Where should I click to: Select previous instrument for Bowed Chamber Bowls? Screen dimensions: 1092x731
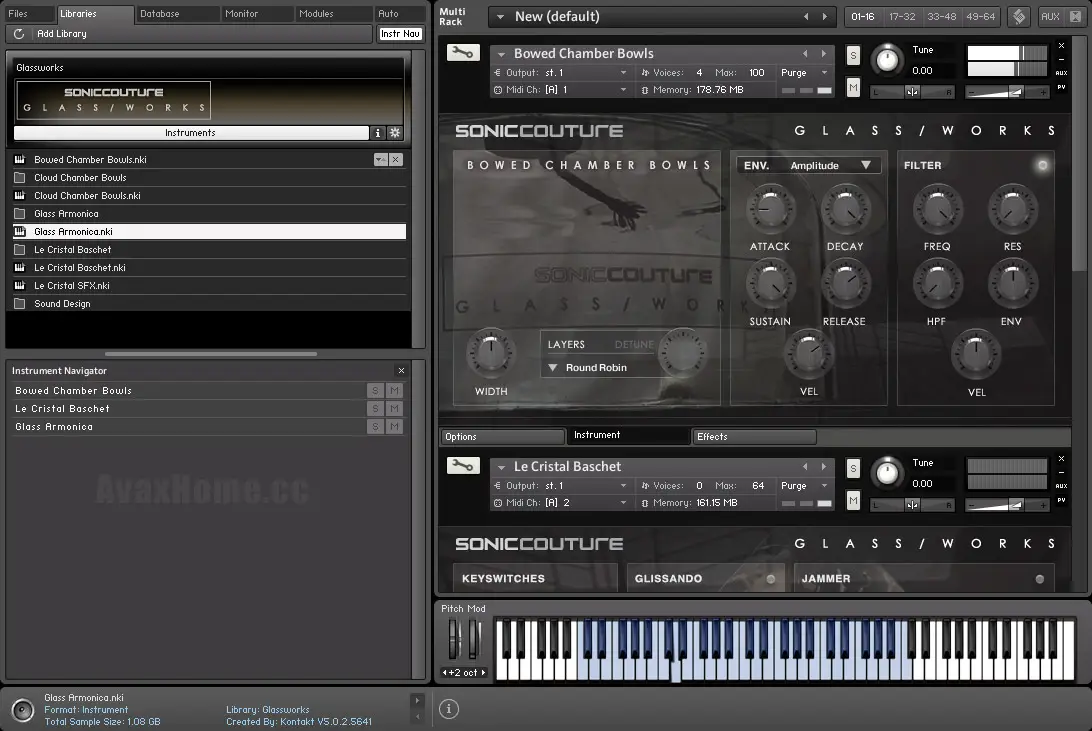point(805,53)
